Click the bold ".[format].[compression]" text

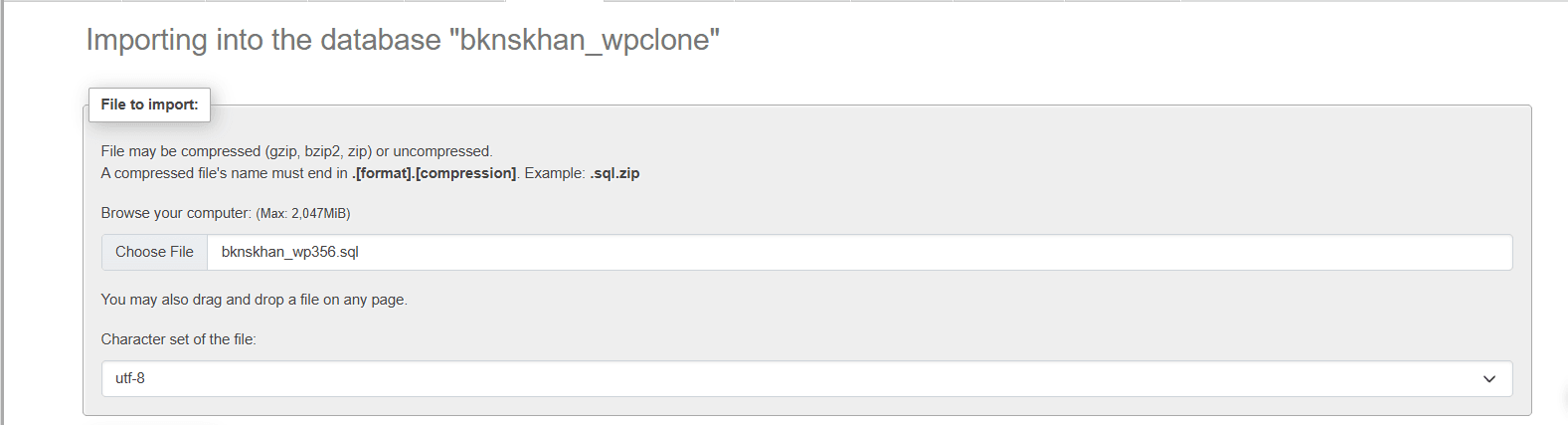tap(435, 173)
